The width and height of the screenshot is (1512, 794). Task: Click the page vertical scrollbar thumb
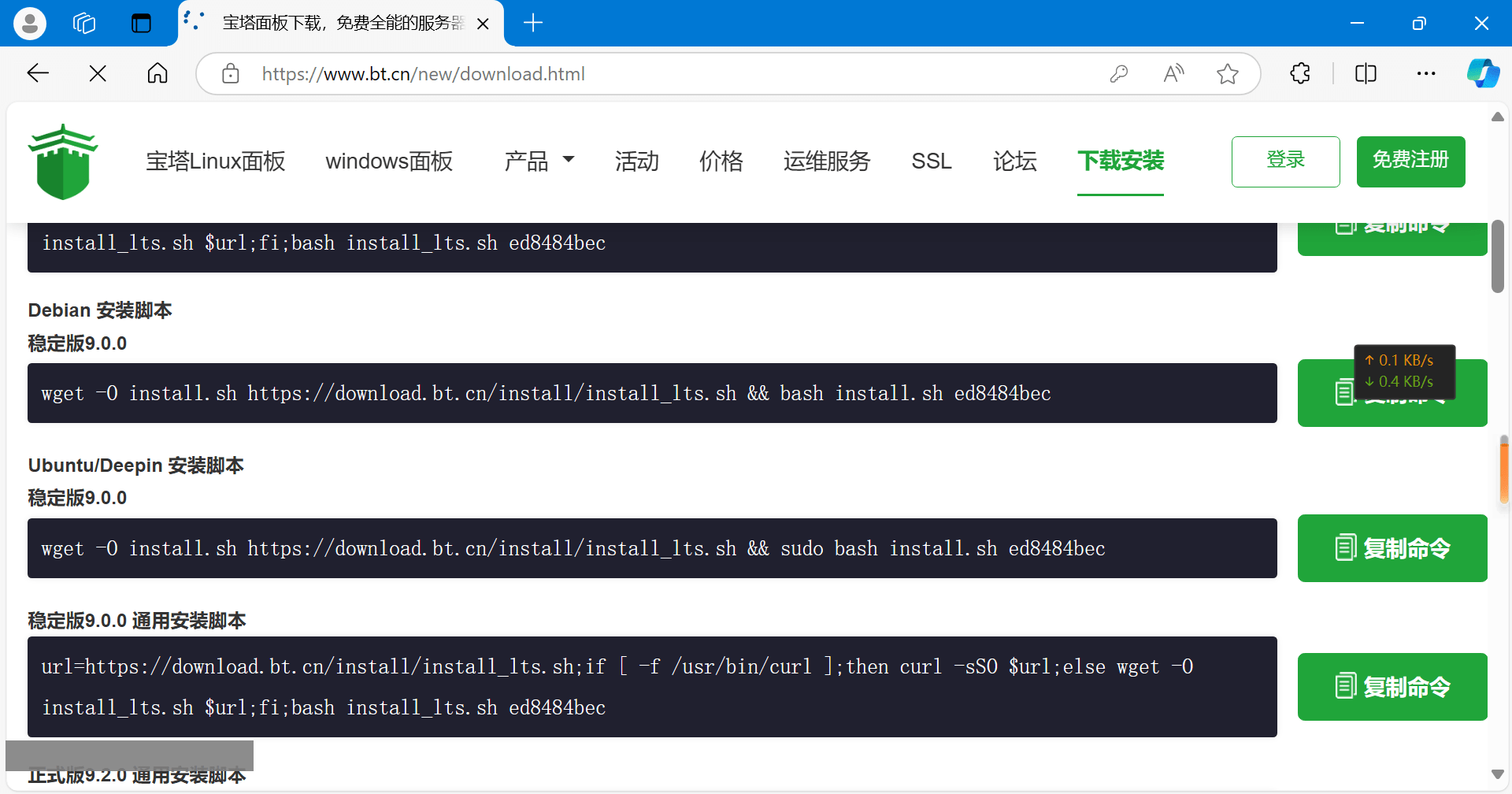pos(1497,256)
